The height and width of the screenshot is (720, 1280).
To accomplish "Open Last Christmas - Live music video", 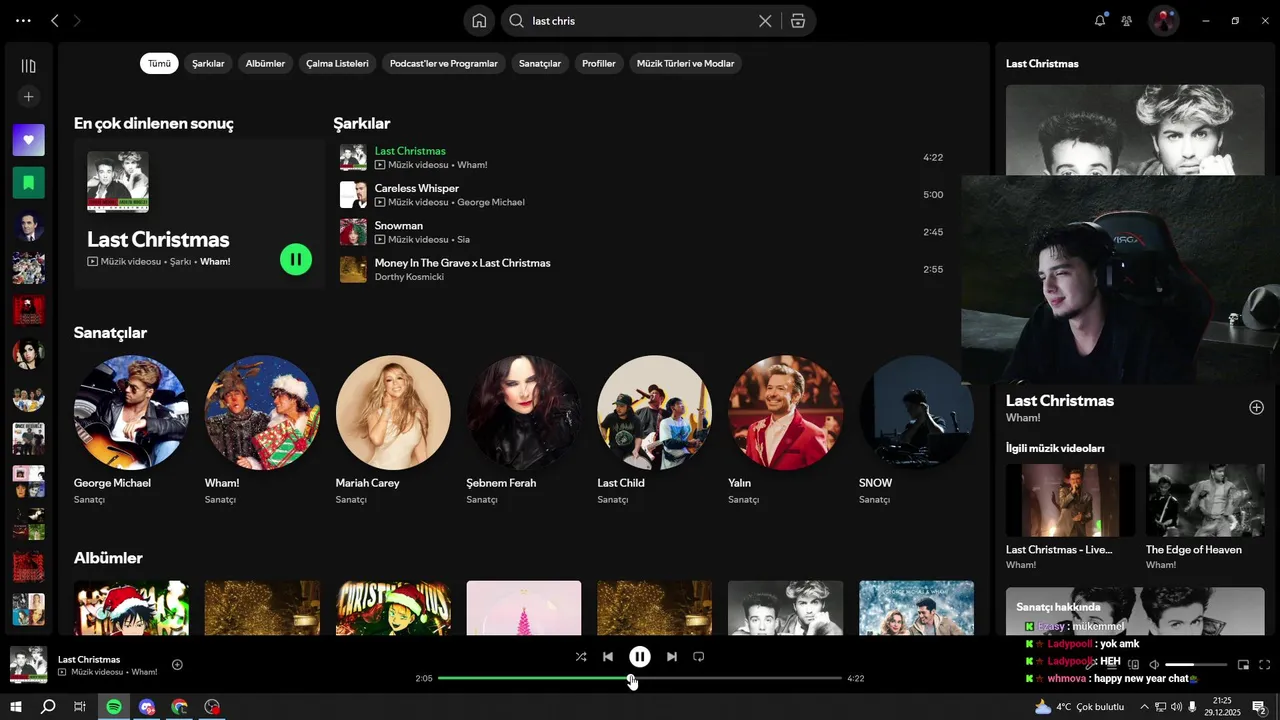I will pyautogui.click(x=1070, y=517).
